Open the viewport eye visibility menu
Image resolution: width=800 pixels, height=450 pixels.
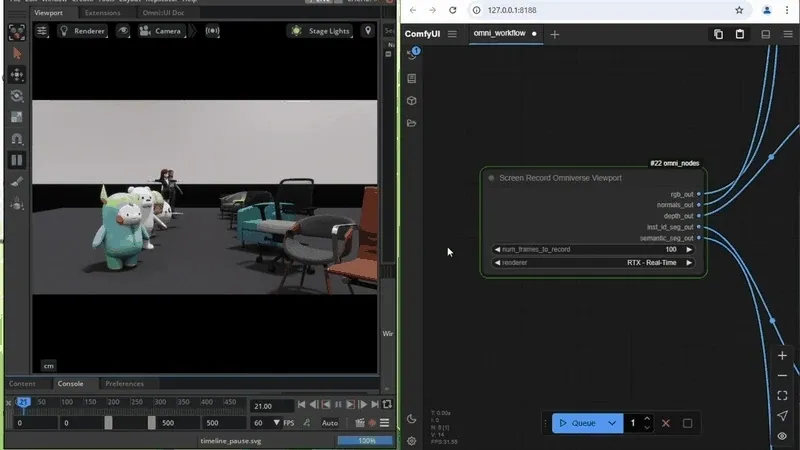tap(123, 31)
